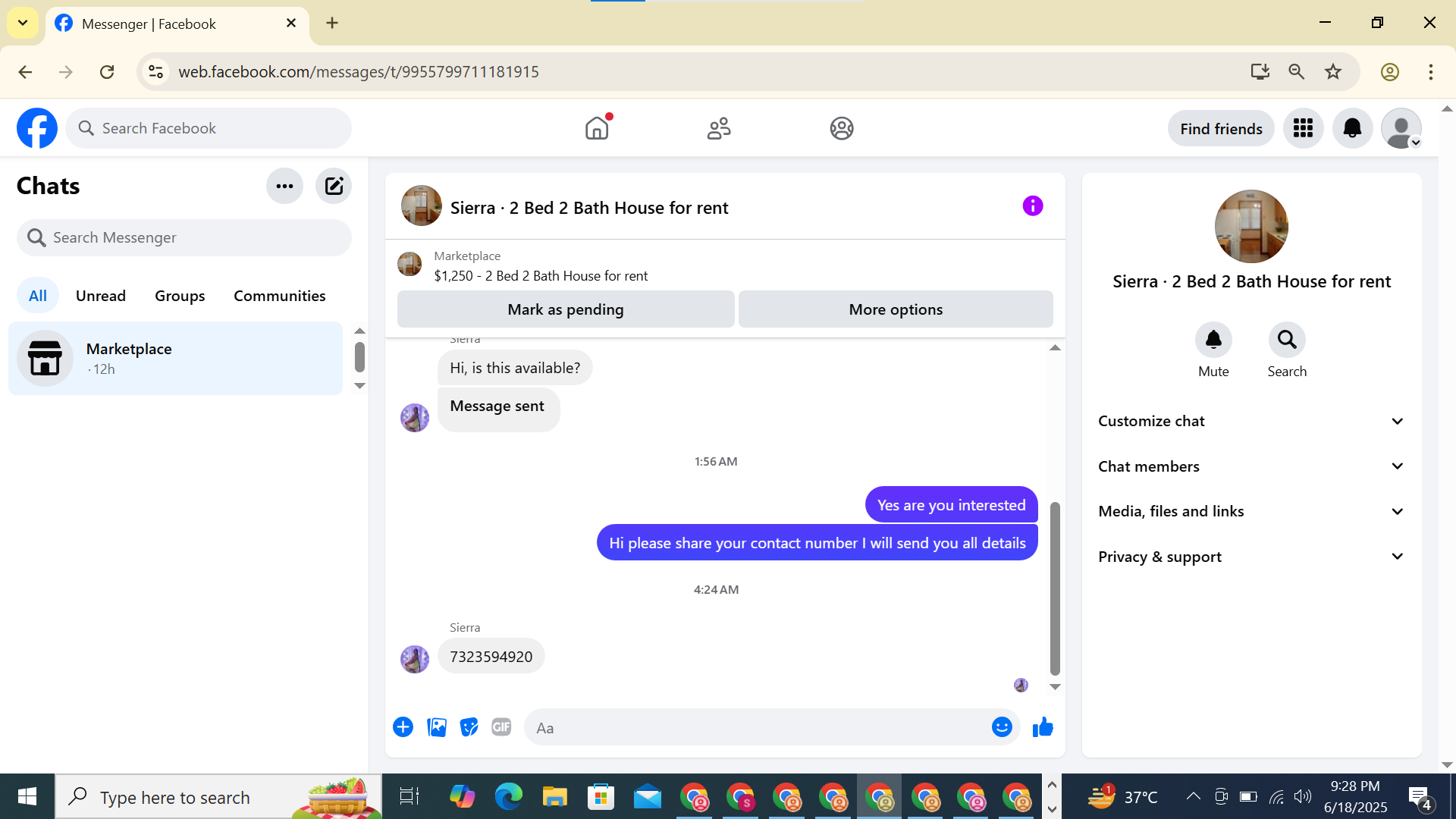Open the browser zoom magnifier icon
This screenshot has width=1456, height=819.
(x=1297, y=72)
